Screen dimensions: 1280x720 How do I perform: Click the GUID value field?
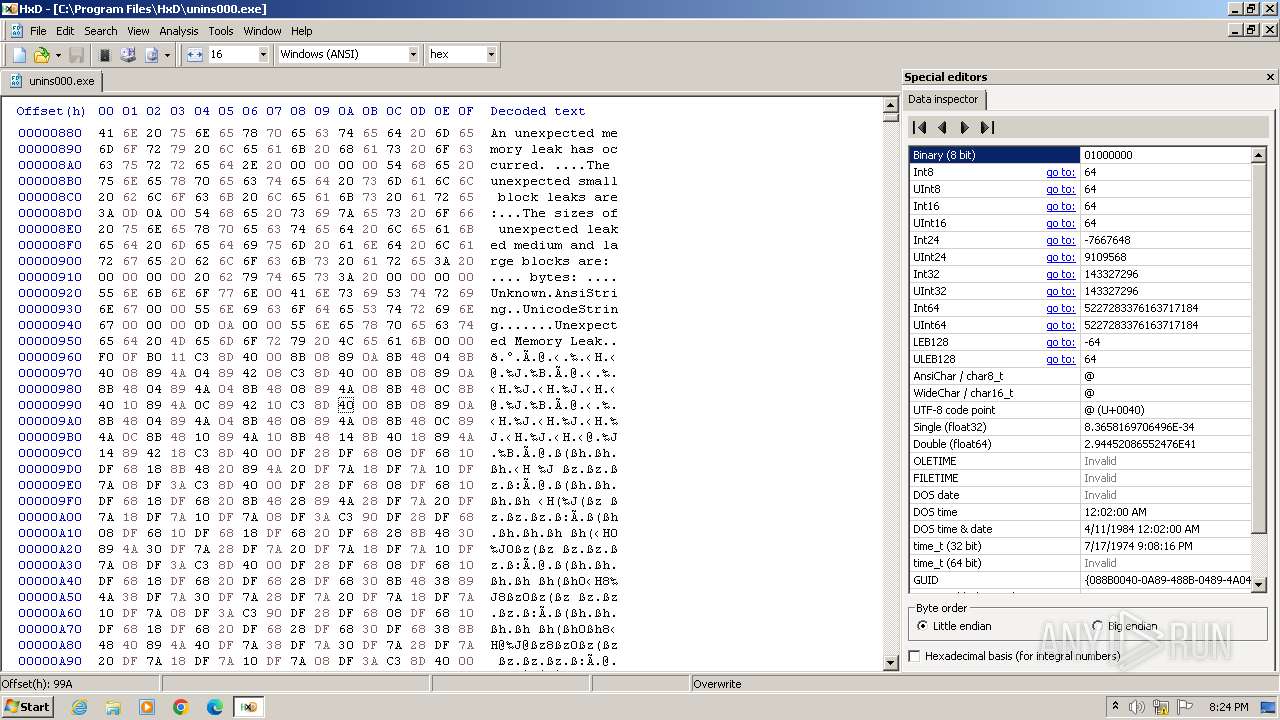pyautogui.click(x=1166, y=580)
